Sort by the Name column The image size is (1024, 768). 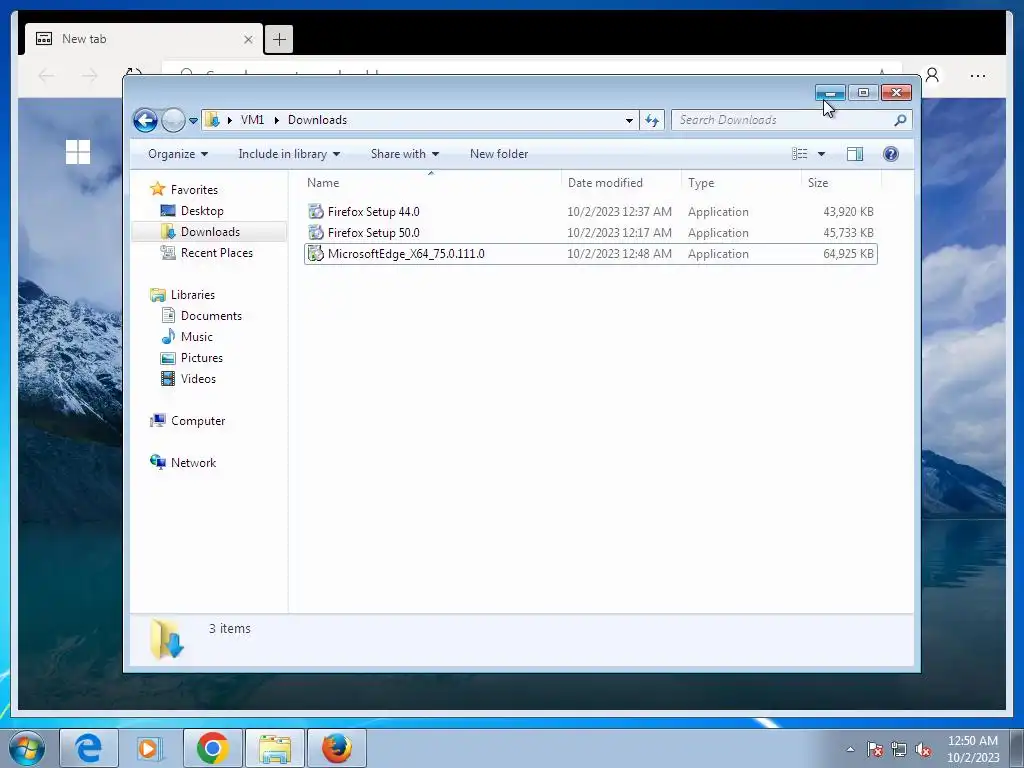click(x=430, y=183)
